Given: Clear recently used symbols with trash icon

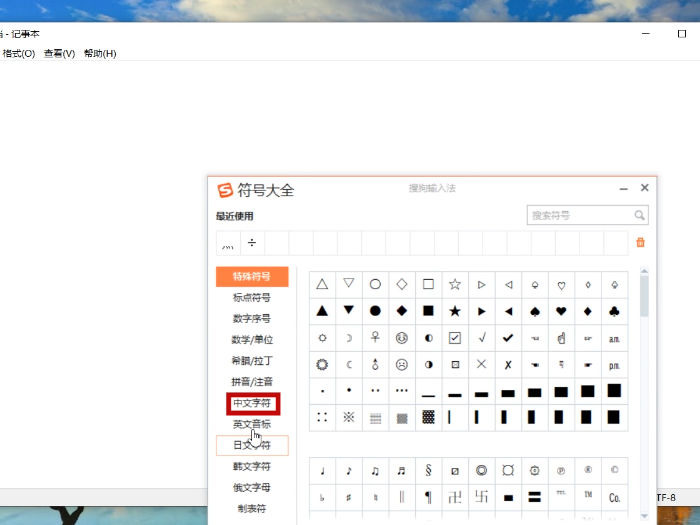Looking at the screenshot, I should pos(640,242).
